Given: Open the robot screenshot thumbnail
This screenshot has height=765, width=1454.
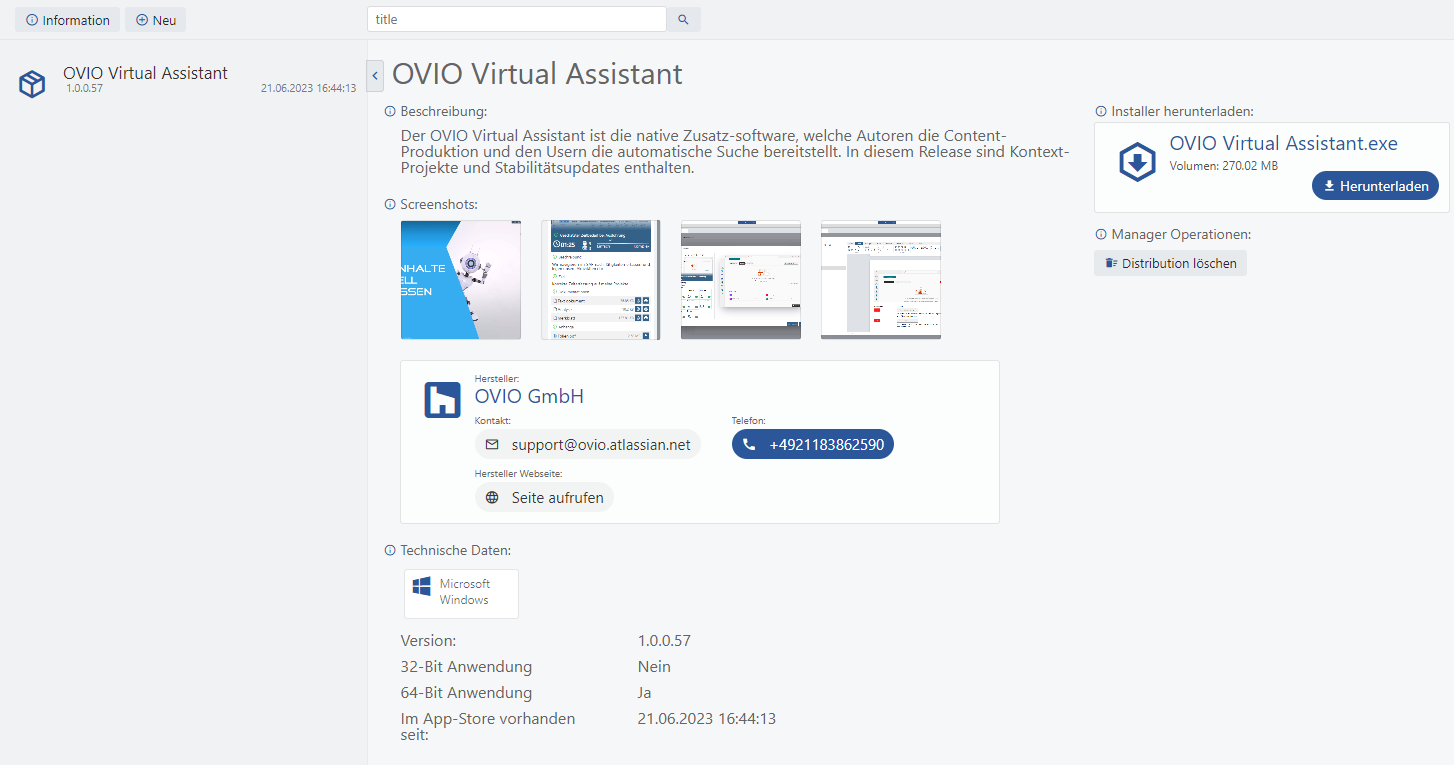Looking at the screenshot, I should (460, 280).
